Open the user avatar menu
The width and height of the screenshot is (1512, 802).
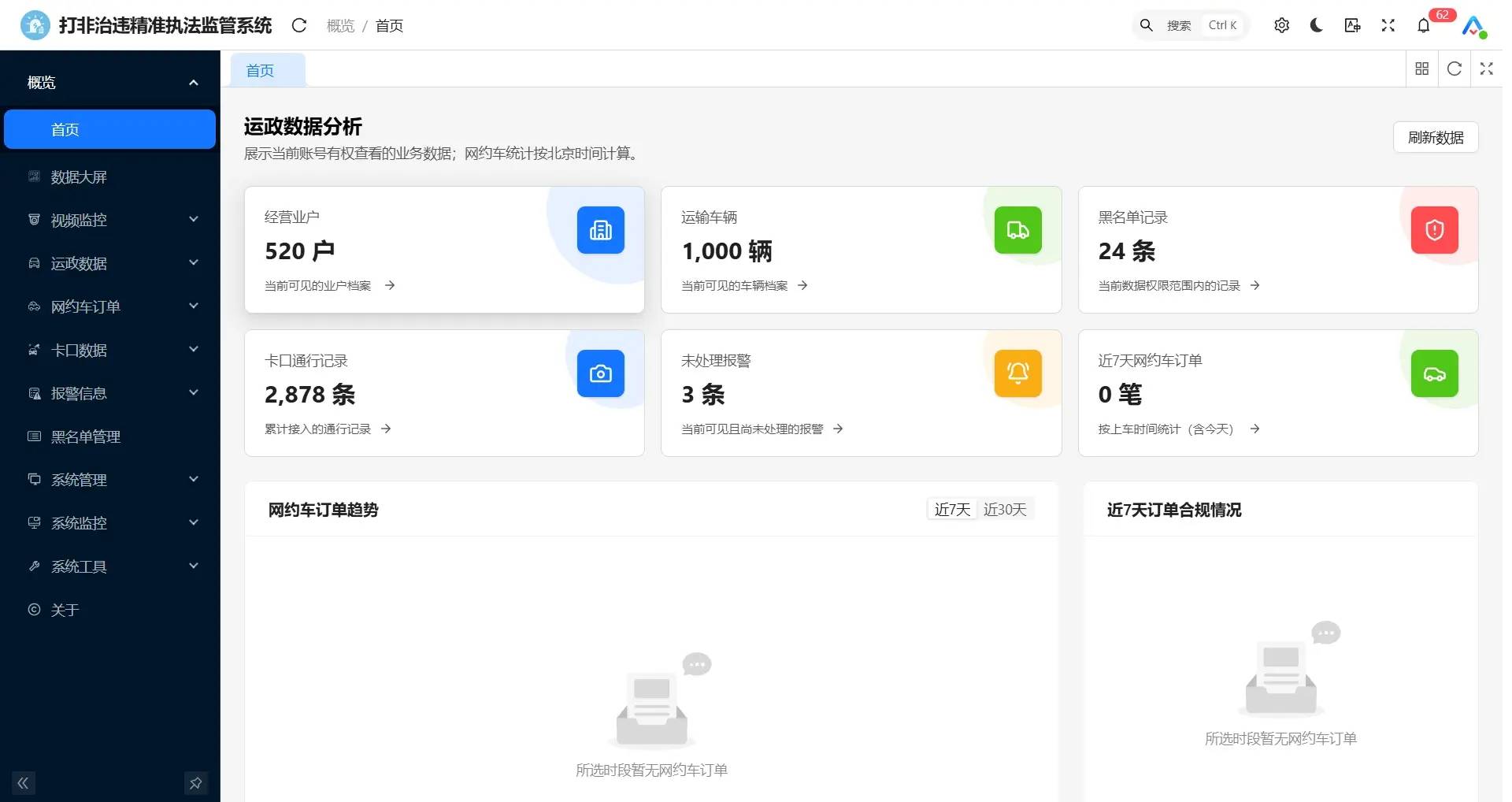coord(1473,26)
